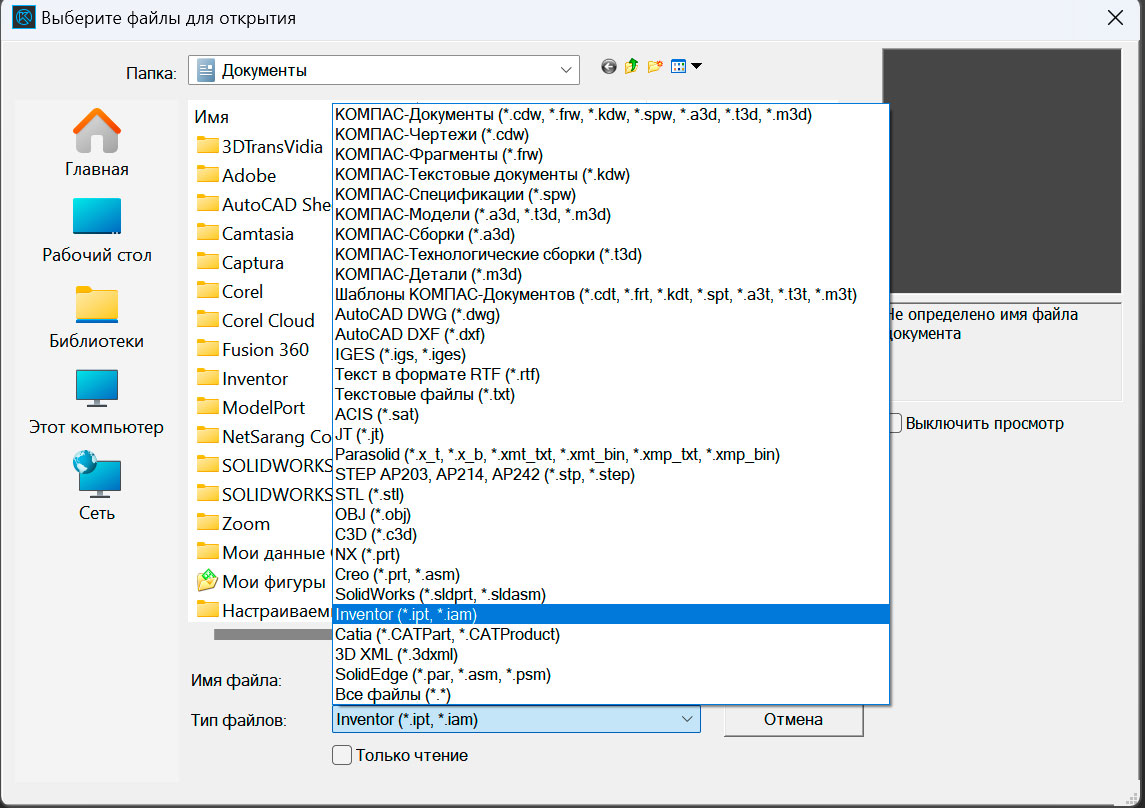Select the 3DTransVidia folder
1145x808 pixels.
(259, 147)
